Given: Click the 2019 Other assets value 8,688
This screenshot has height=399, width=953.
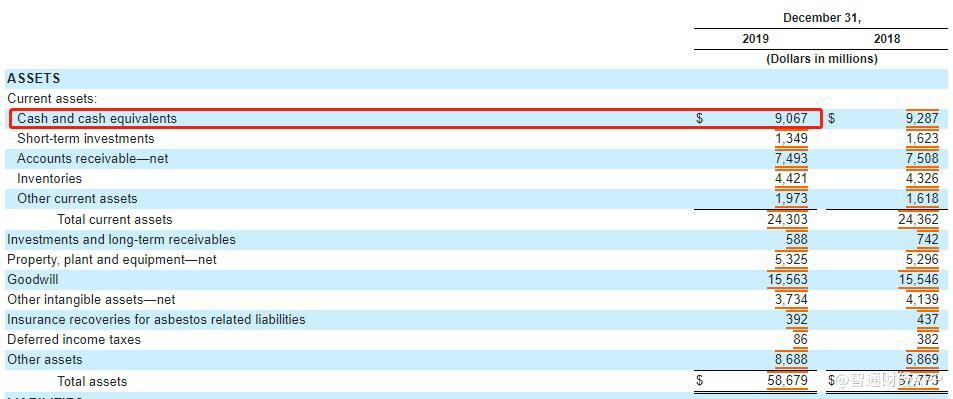Looking at the screenshot, I should pyautogui.click(x=791, y=359).
